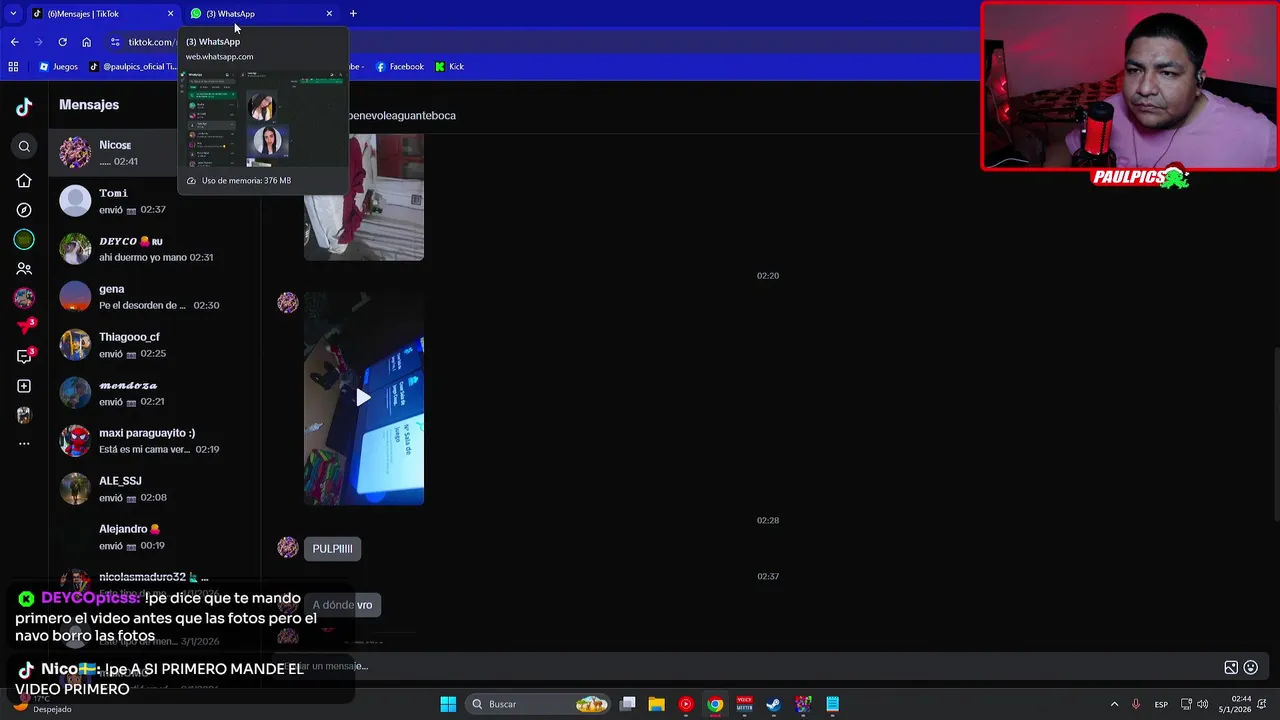Open the volume icon in system tray
This screenshot has width=1280, height=720.
coord(1202,704)
